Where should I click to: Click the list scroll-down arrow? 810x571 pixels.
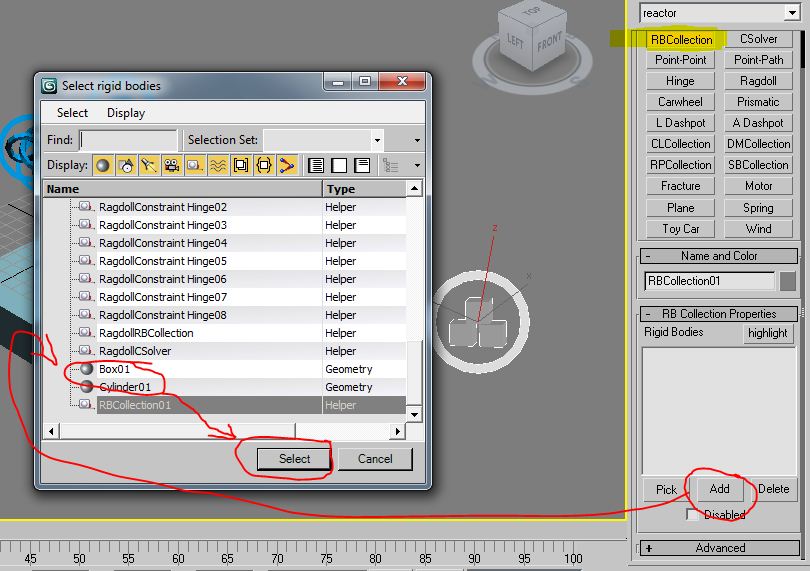coord(414,414)
